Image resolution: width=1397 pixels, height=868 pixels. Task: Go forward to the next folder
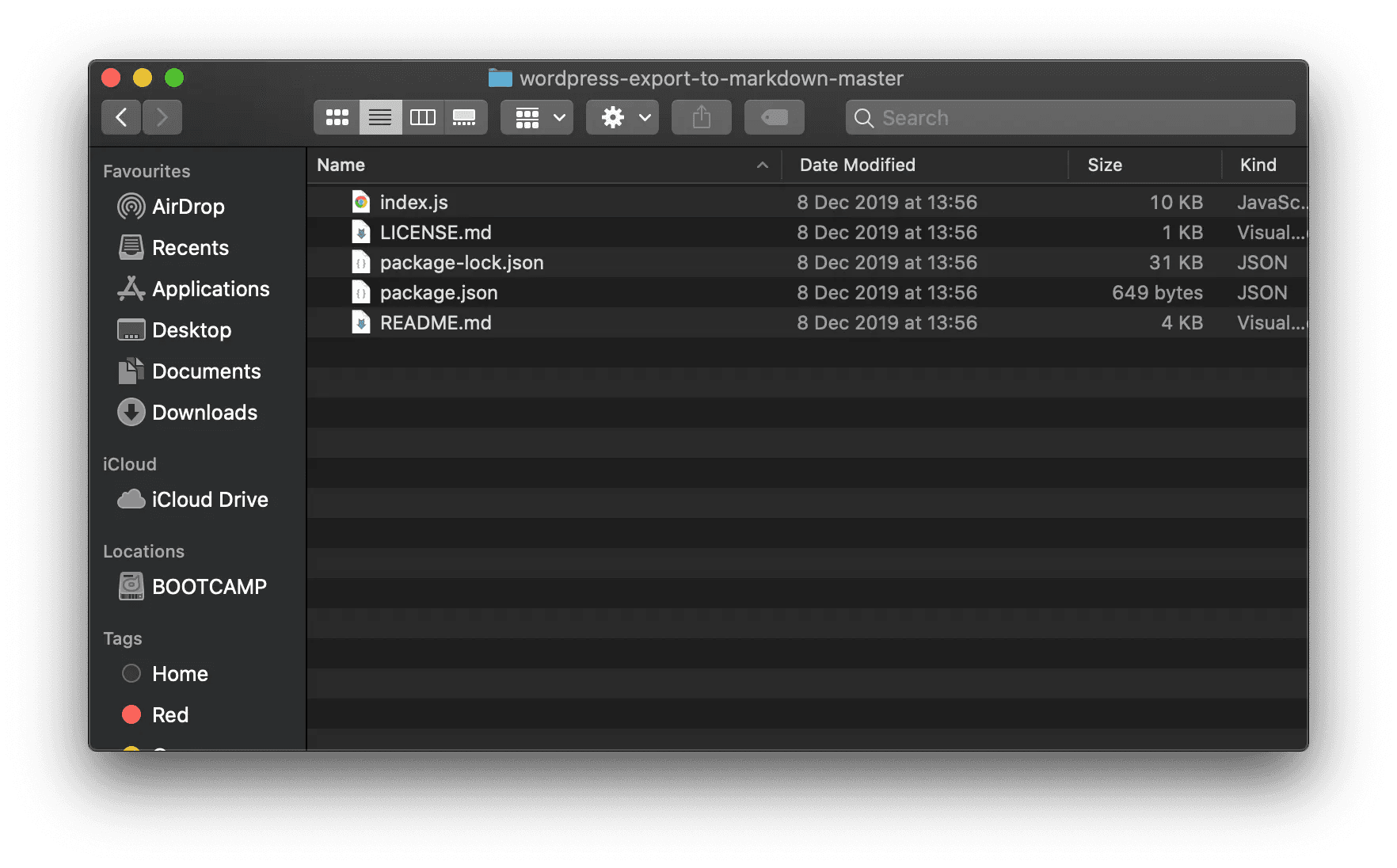162,117
